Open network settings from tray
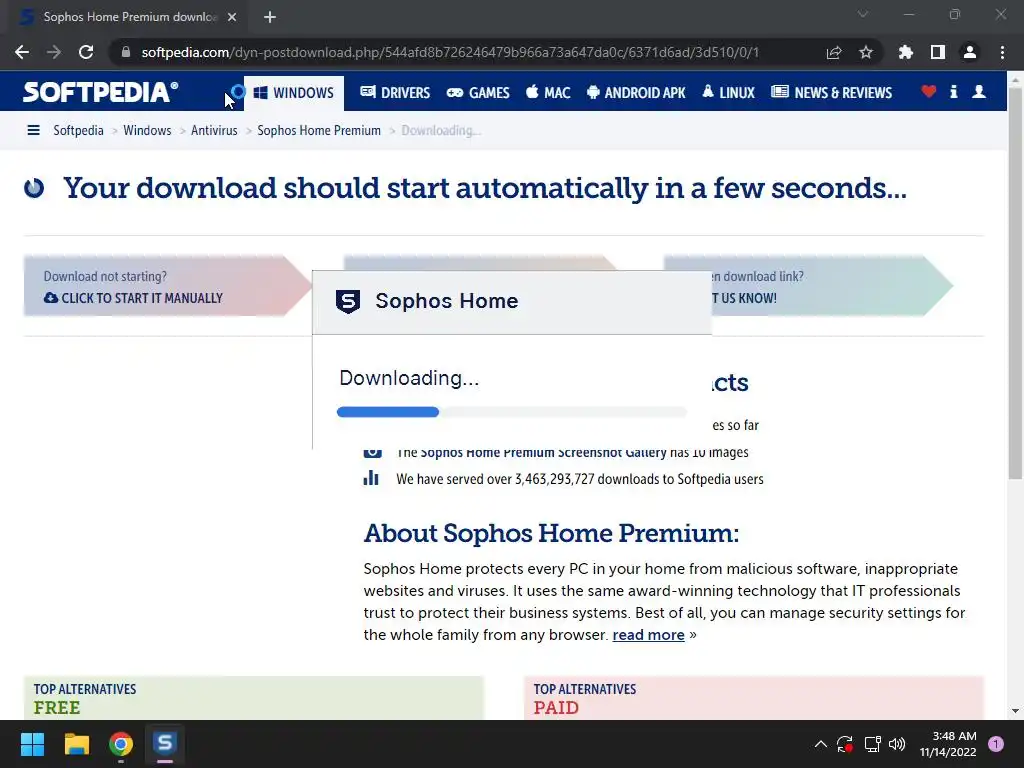Screen dimensions: 1024x768 (872, 744)
